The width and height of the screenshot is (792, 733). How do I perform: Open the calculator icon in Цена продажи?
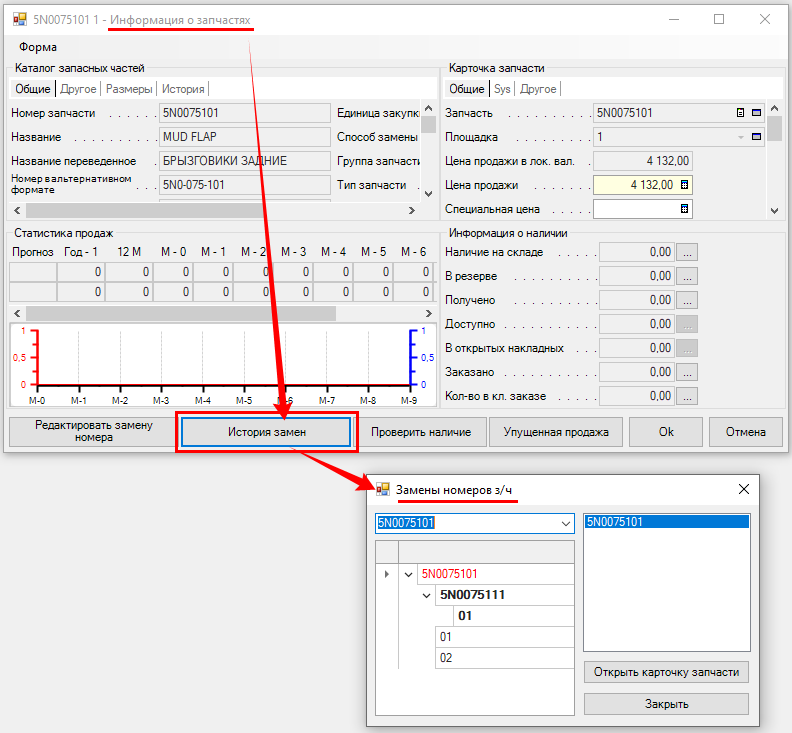tap(685, 185)
